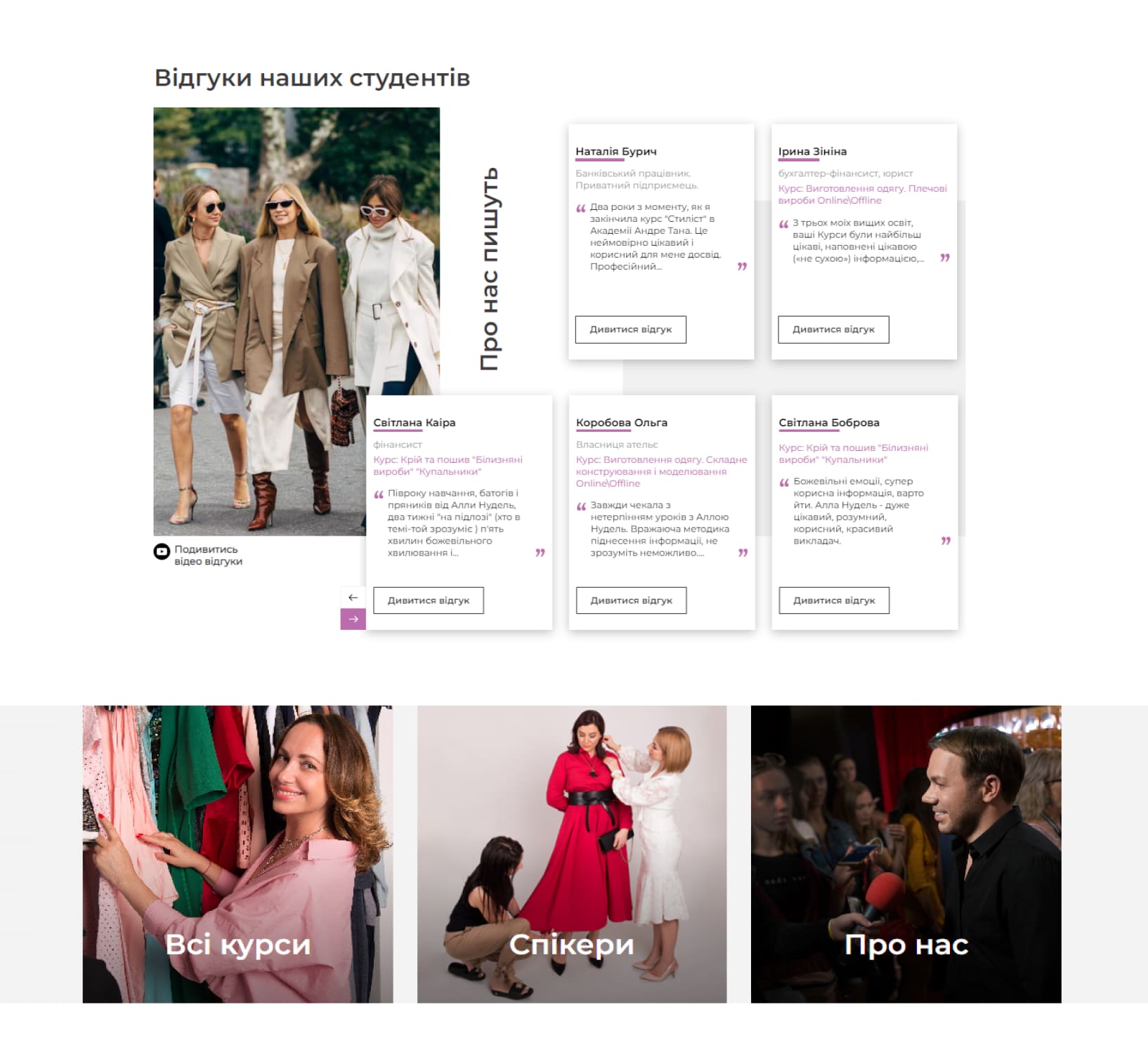Read Світлана Боброва's full review
1148x1045 pixels.
point(834,600)
